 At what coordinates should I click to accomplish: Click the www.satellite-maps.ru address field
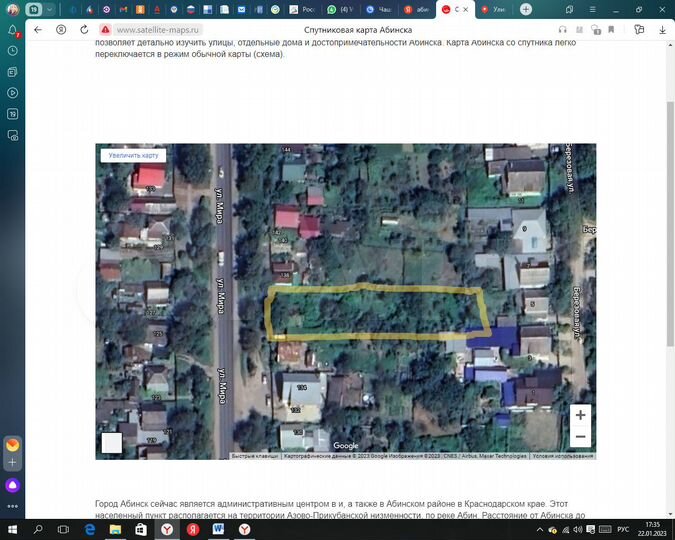point(158,30)
